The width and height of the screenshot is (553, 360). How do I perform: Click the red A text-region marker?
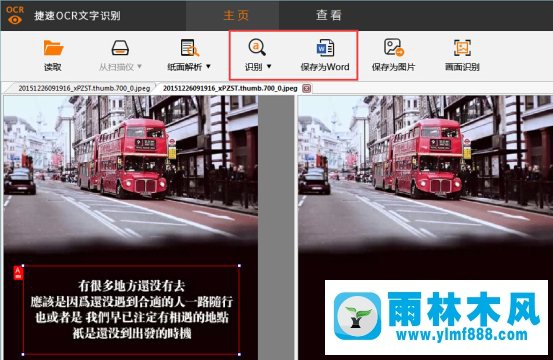(x=18, y=273)
